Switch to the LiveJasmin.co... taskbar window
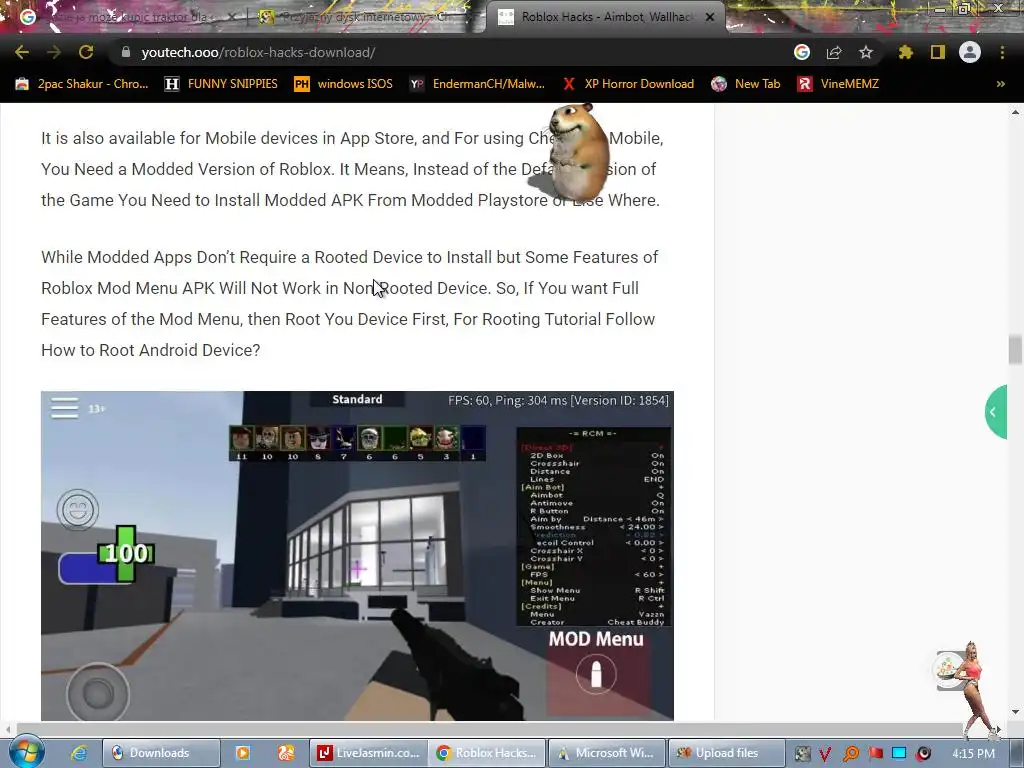This screenshot has width=1024, height=768. click(368, 753)
